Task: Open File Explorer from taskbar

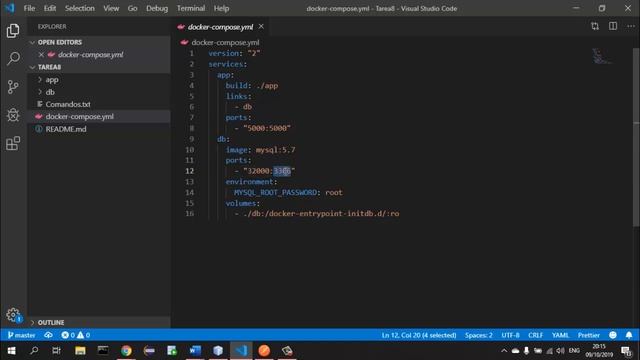Action: coord(80,351)
